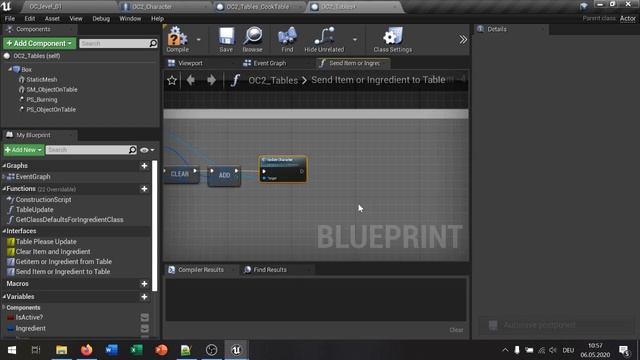The height and width of the screenshot is (360, 640).
Task: Open the Window menu
Action: [x=130, y=19]
